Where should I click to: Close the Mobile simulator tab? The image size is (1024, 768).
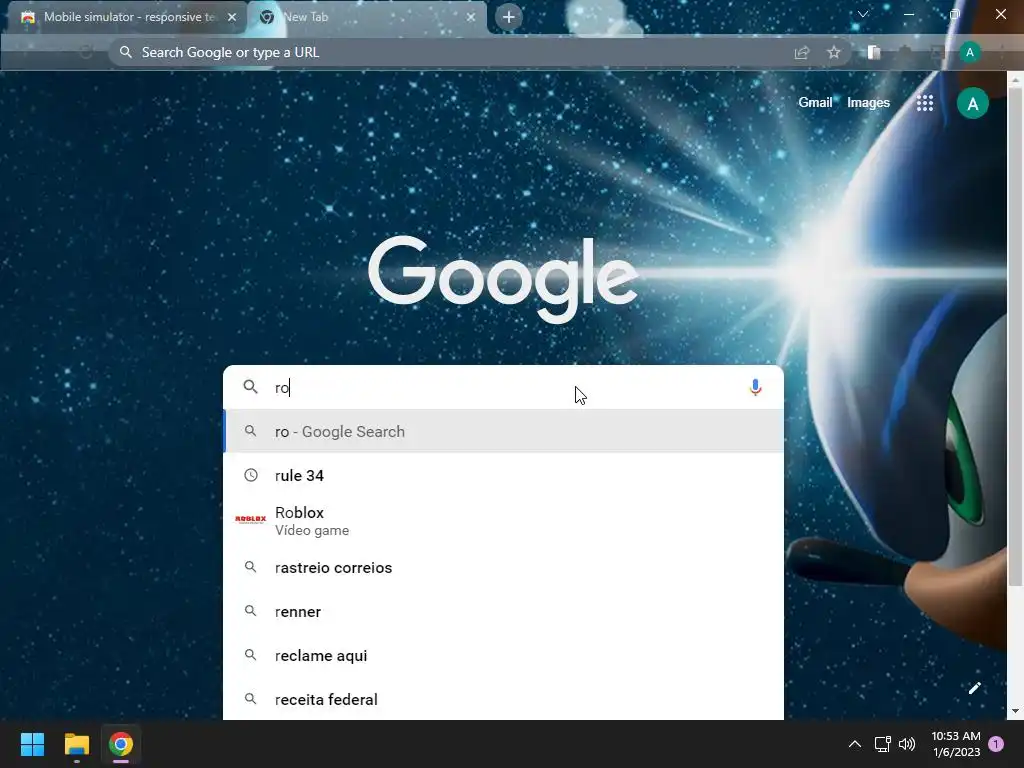point(232,17)
